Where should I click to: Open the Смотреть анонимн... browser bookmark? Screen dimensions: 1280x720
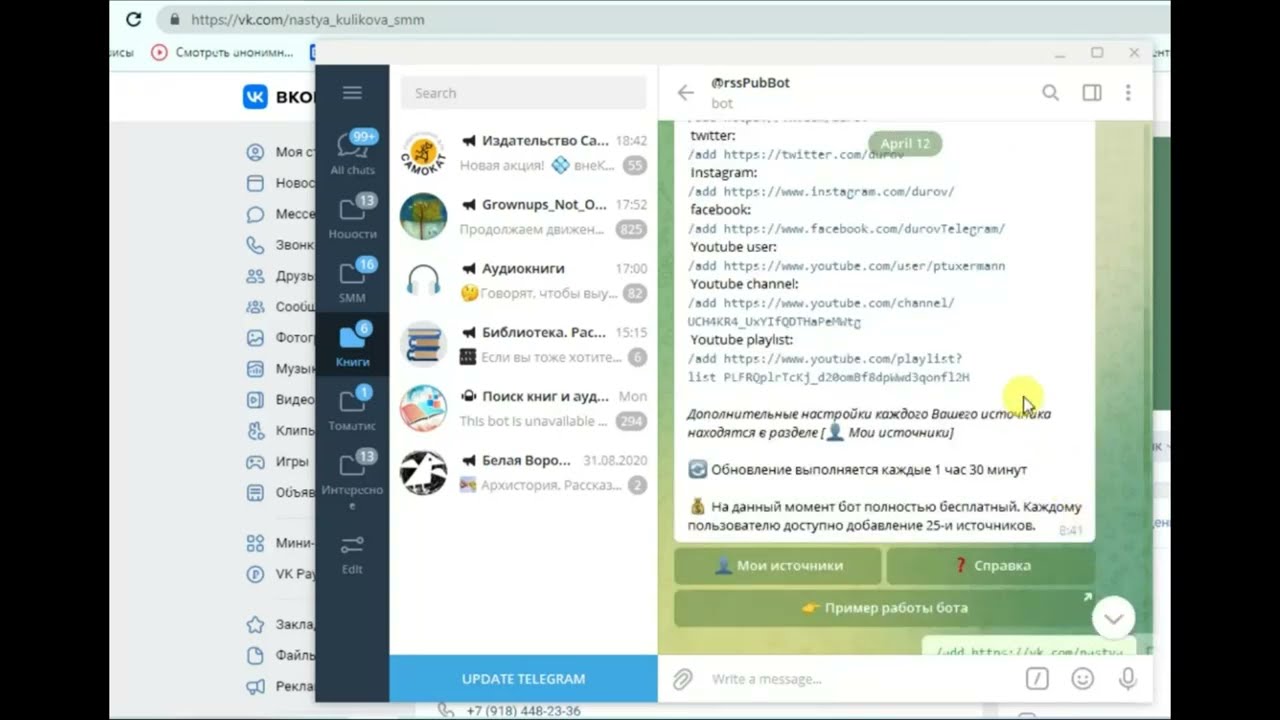point(224,52)
